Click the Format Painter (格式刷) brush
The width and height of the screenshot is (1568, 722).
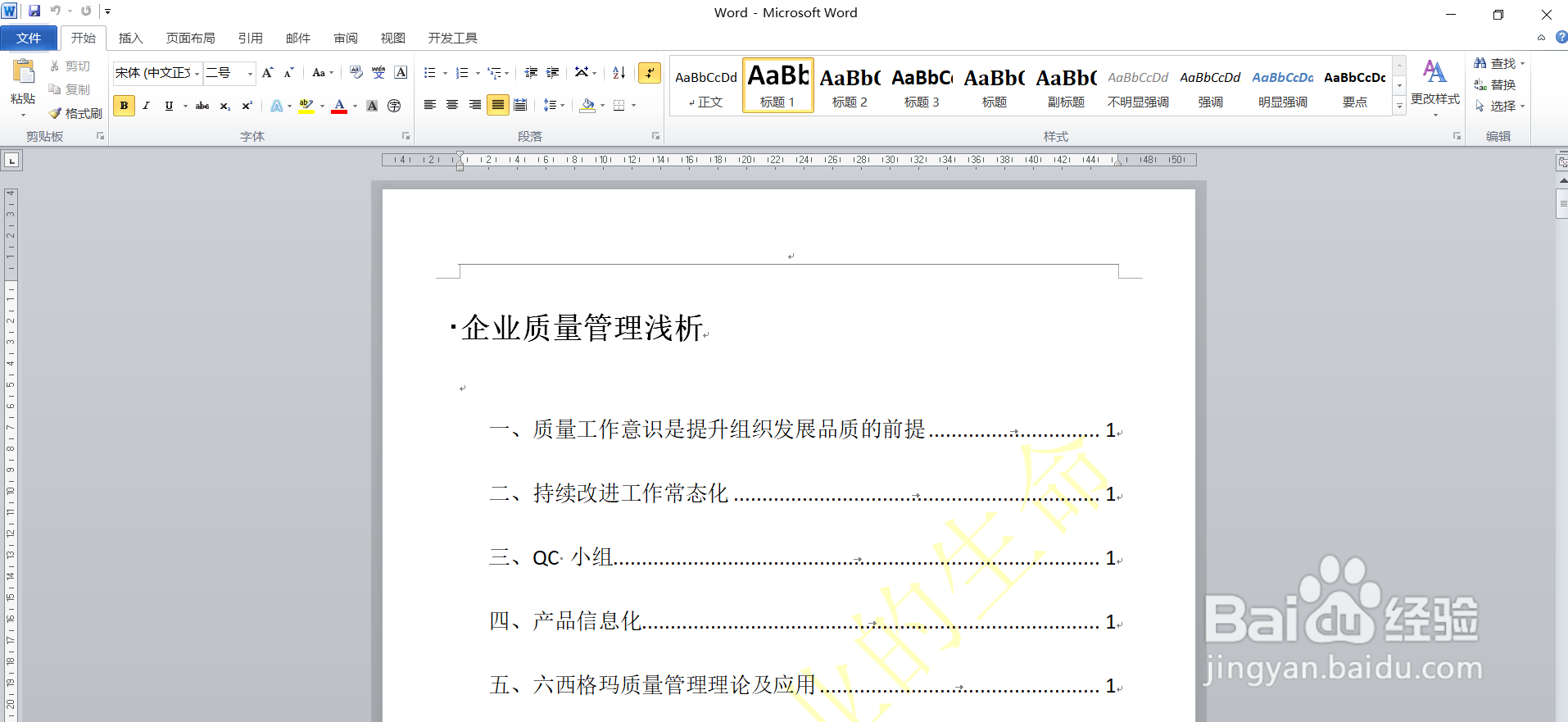tap(75, 113)
